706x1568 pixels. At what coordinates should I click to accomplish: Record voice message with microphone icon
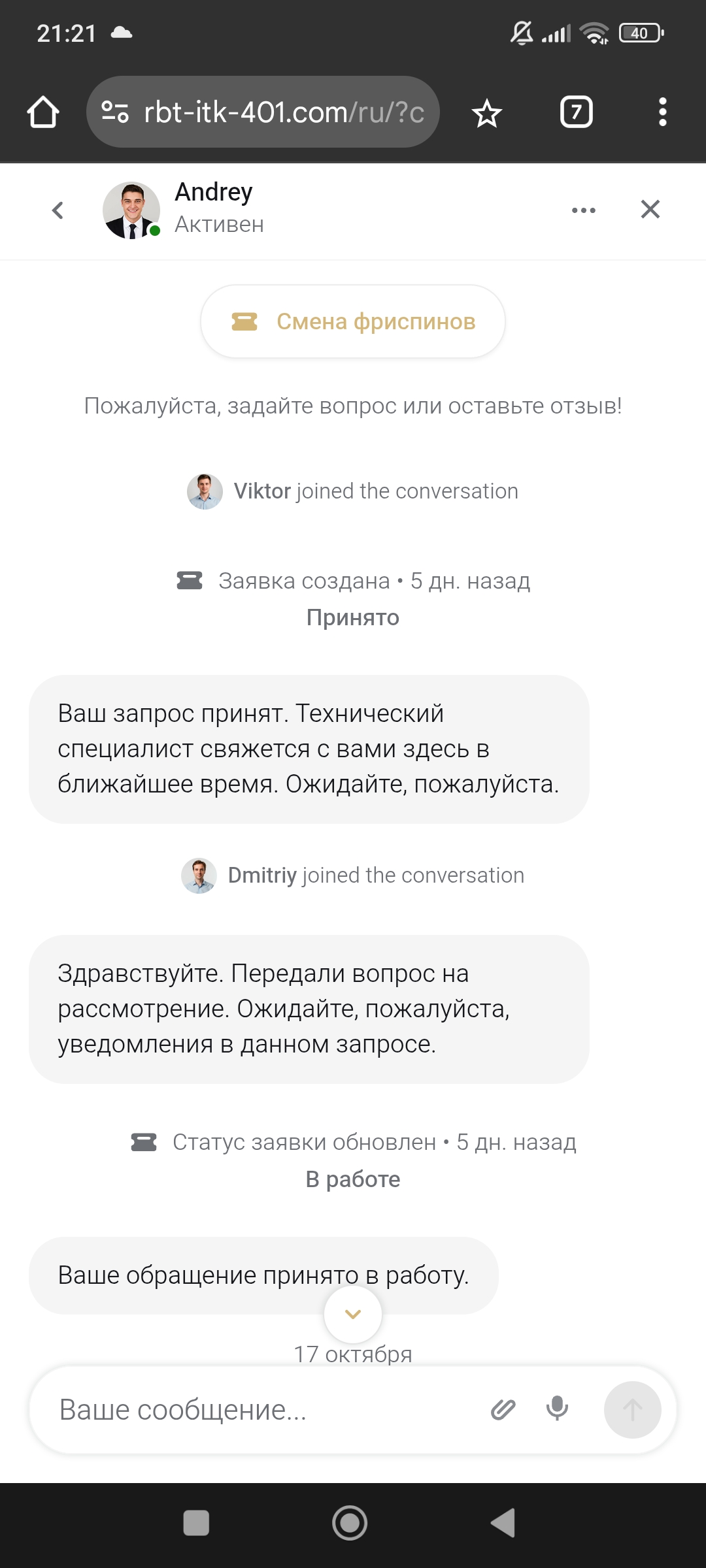click(557, 1409)
